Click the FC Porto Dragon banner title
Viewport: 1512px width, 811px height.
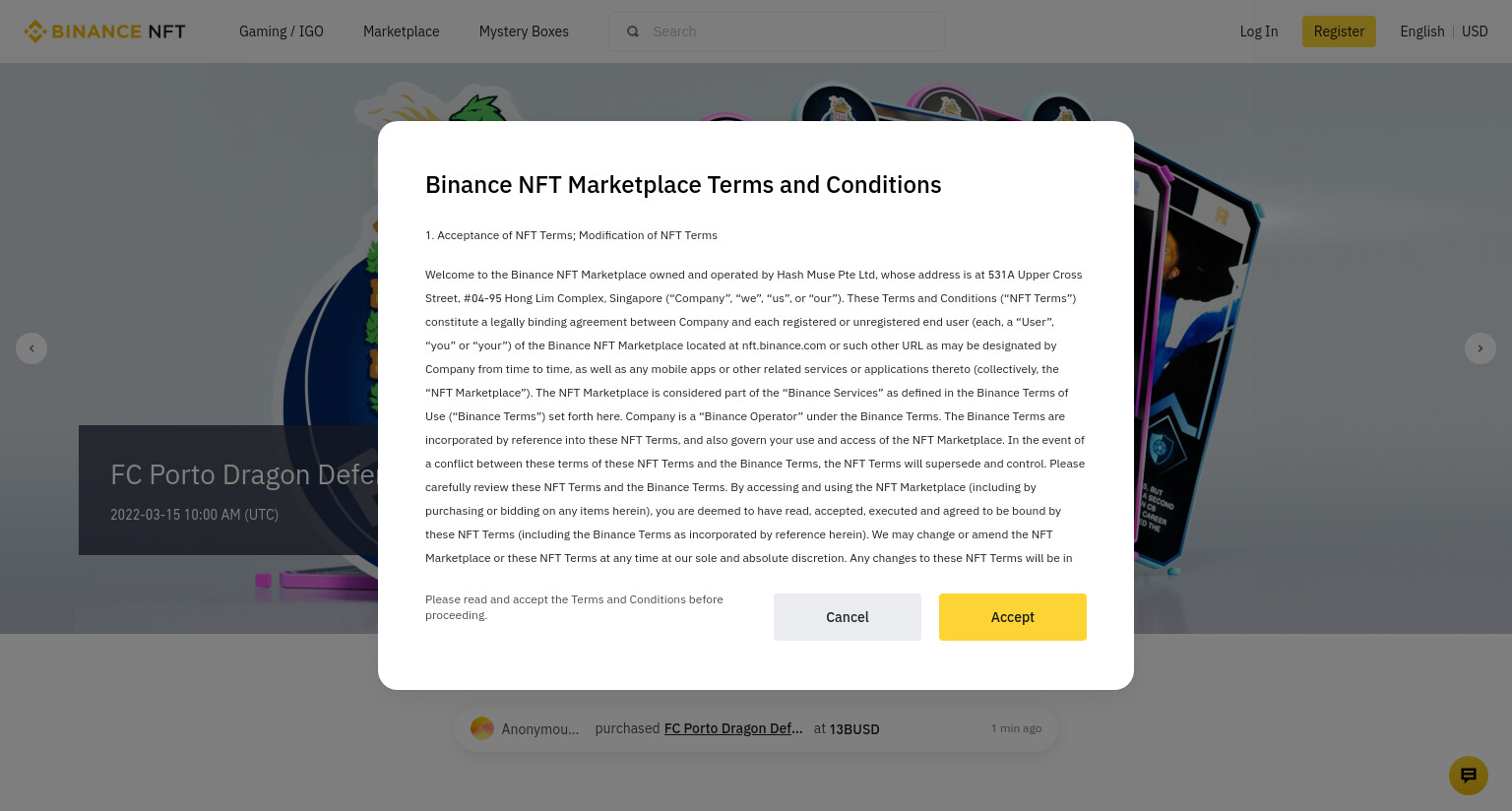(x=244, y=474)
